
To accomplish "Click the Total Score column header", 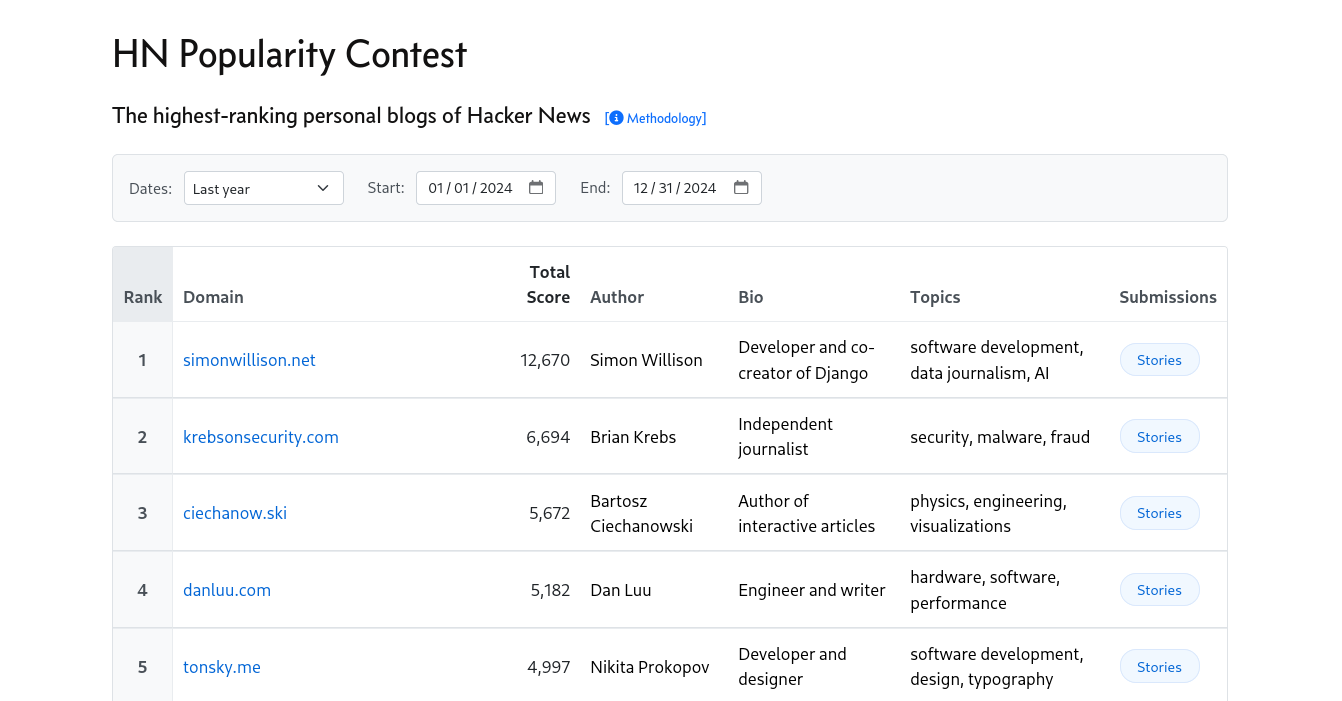I will click(x=548, y=285).
